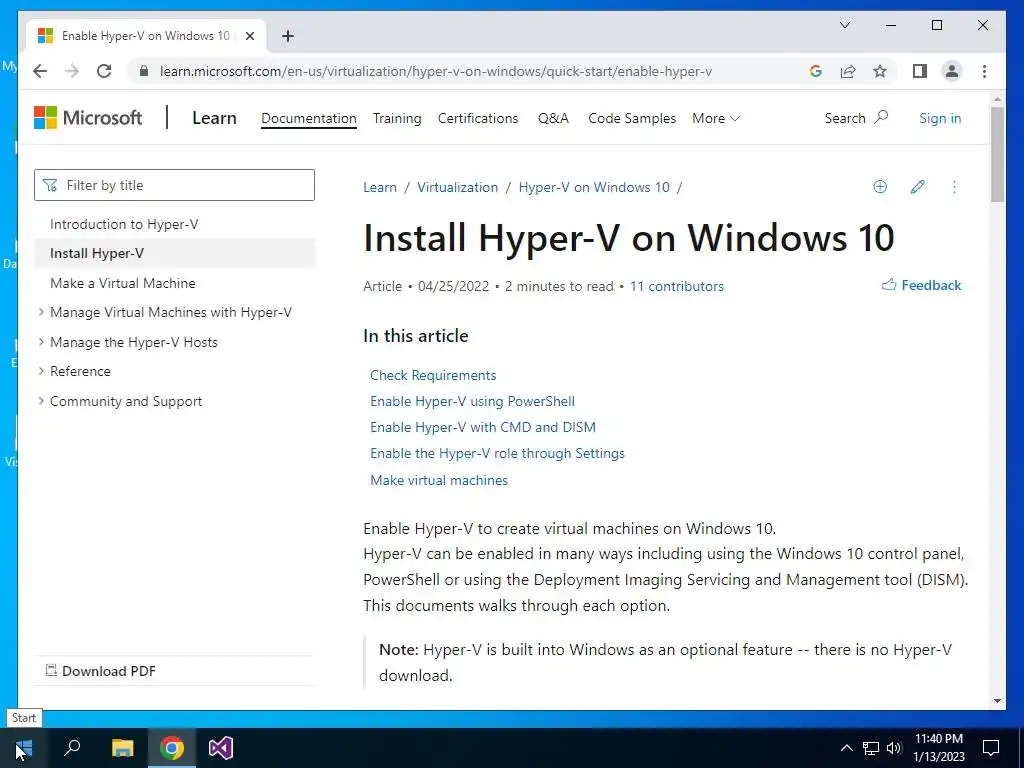1024x768 pixels.
Task: Open the Learn home link
Action: tap(214, 118)
